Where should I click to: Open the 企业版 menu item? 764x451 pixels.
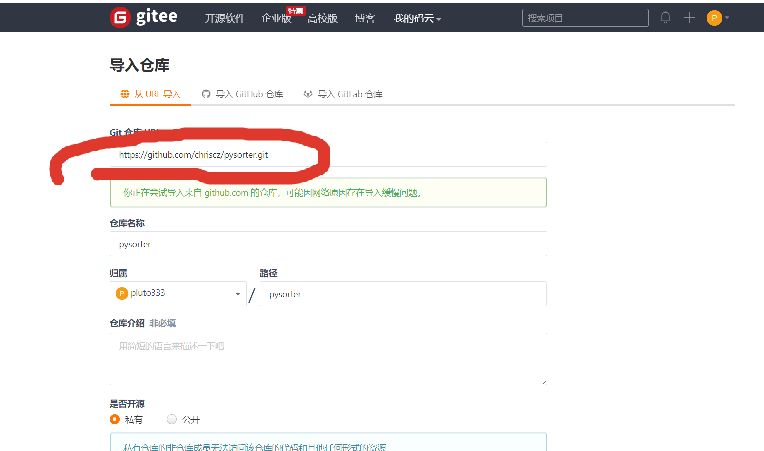tap(276, 18)
